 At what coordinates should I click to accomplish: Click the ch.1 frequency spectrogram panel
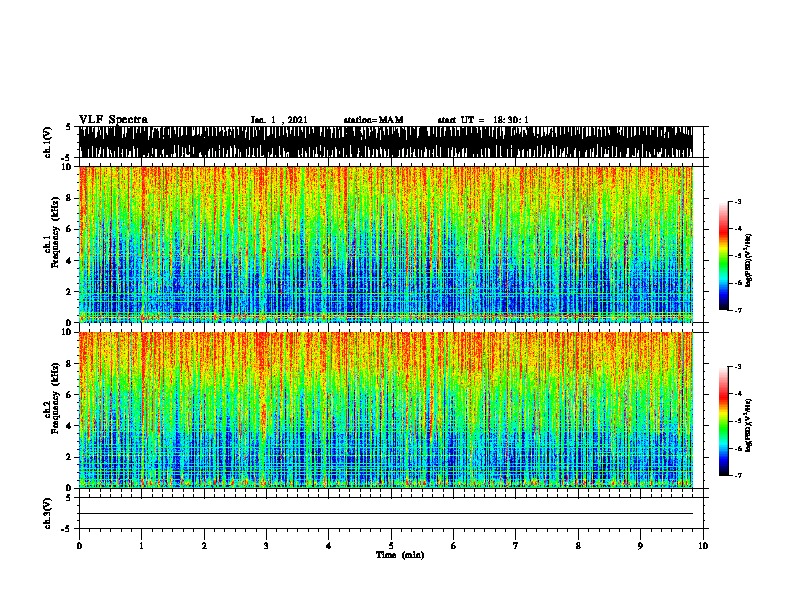click(386, 244)
